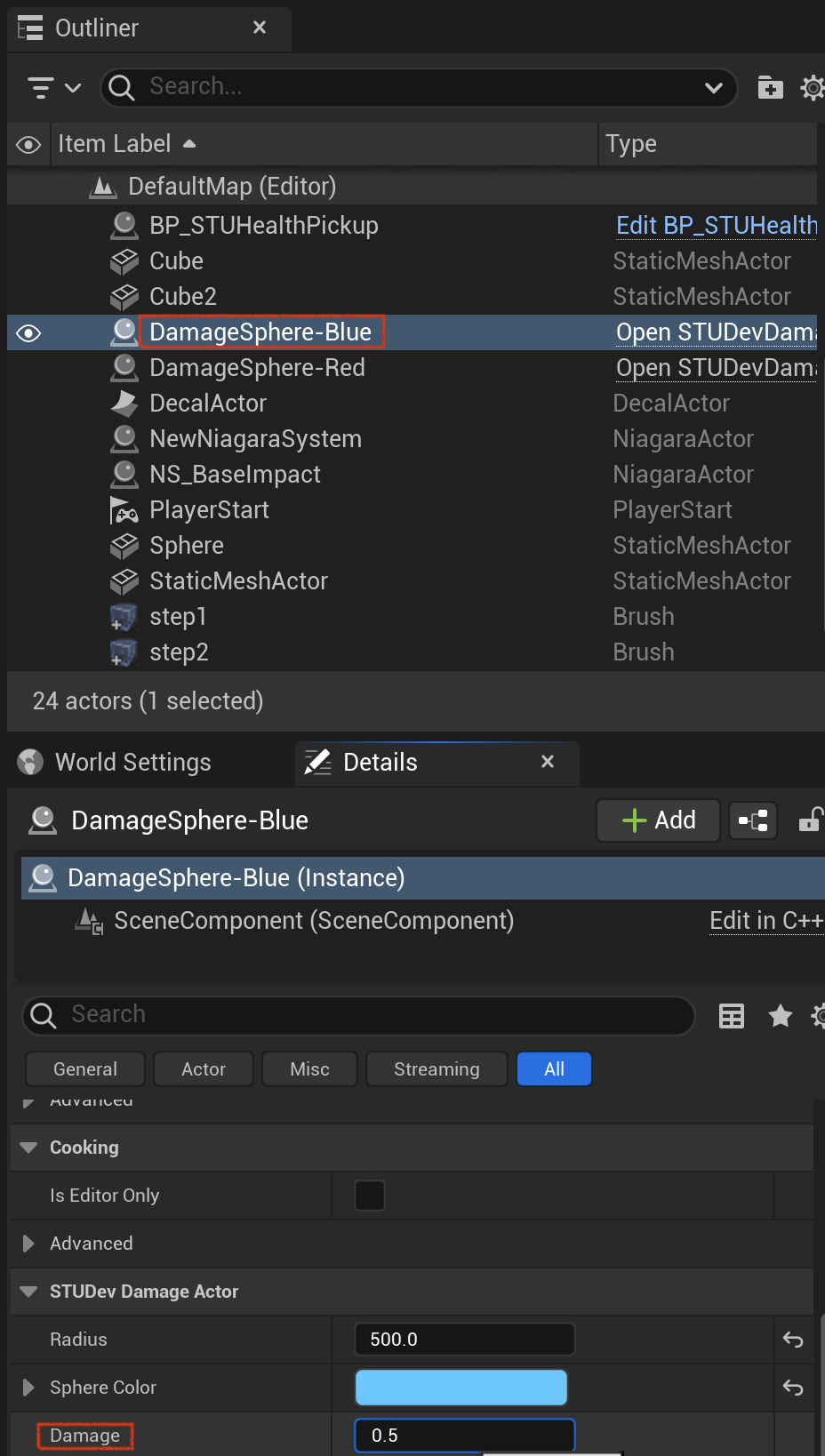Reset Radius to default value arrow

pyautogui.click(x=793, y=1340)
